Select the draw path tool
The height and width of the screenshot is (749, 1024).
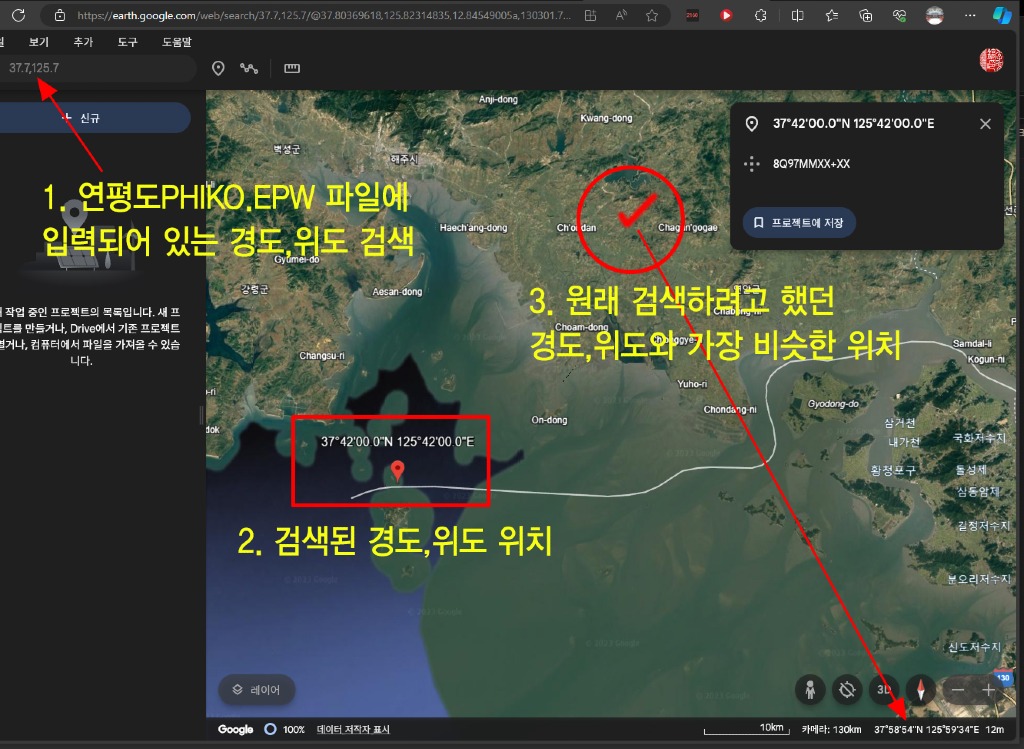pyautogui.click(x=249, y=68)
